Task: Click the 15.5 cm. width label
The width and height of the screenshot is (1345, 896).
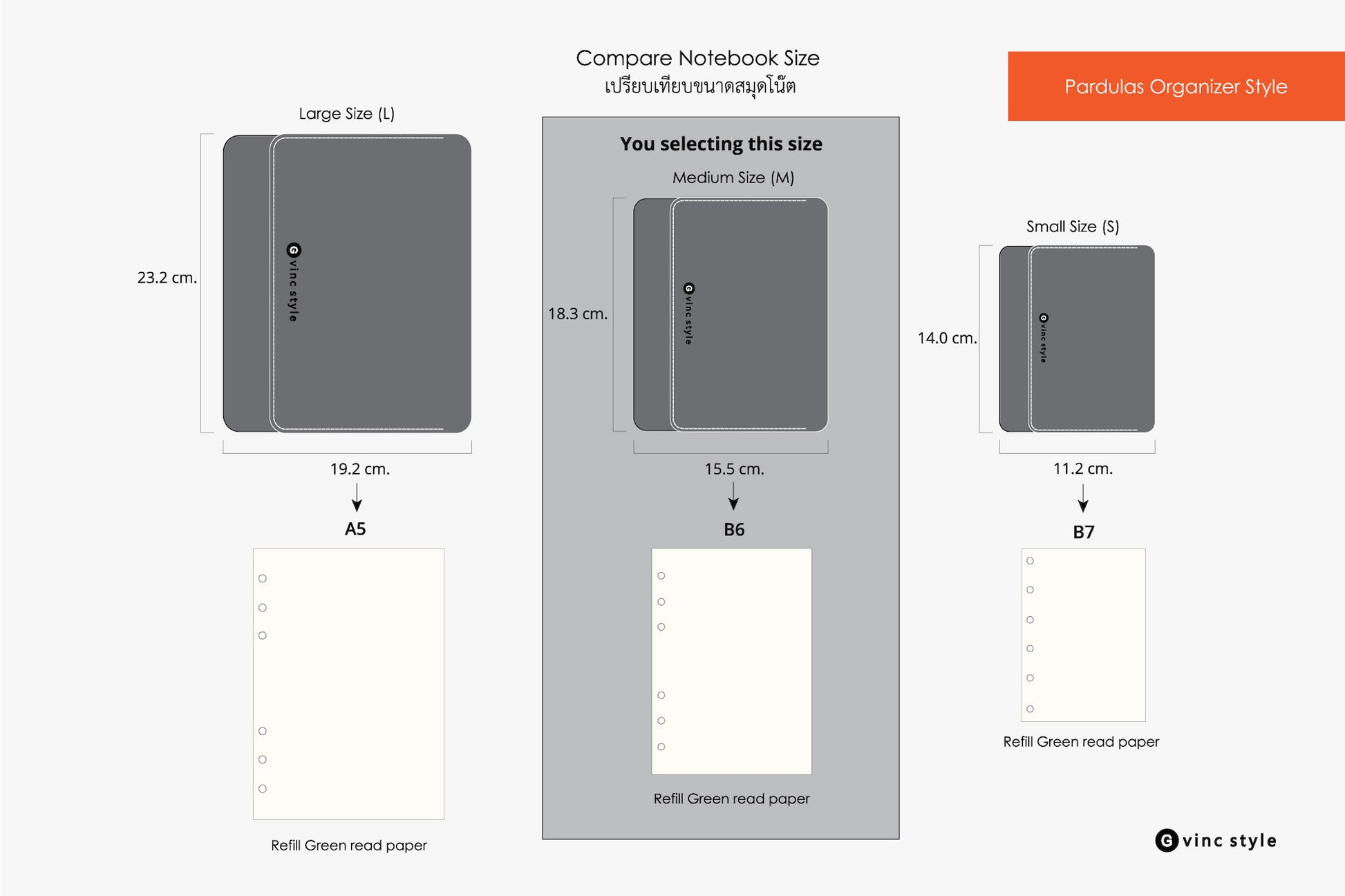Action: 734,469
